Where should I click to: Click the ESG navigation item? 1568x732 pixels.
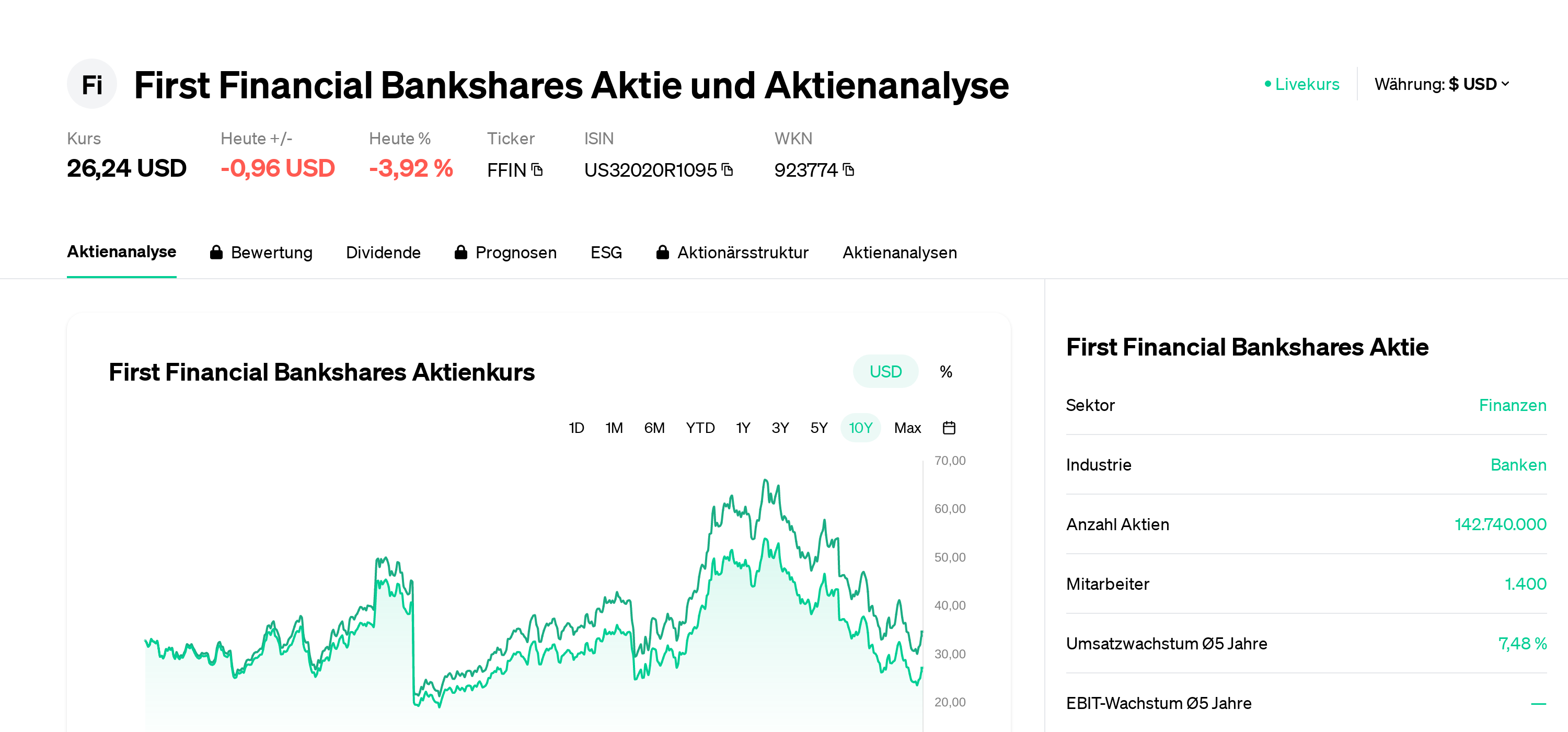(606, 251)
